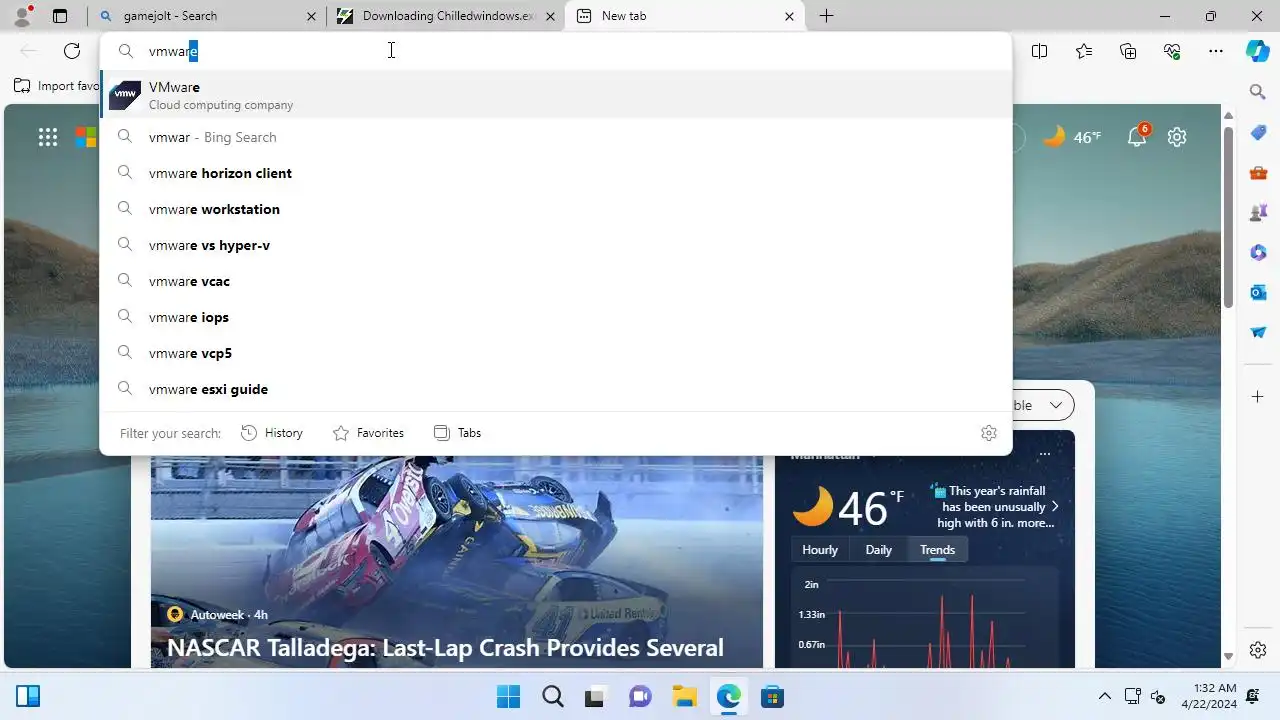Open the sidebar Games chess icon

pyautogui.click(x=1258, y=213)
